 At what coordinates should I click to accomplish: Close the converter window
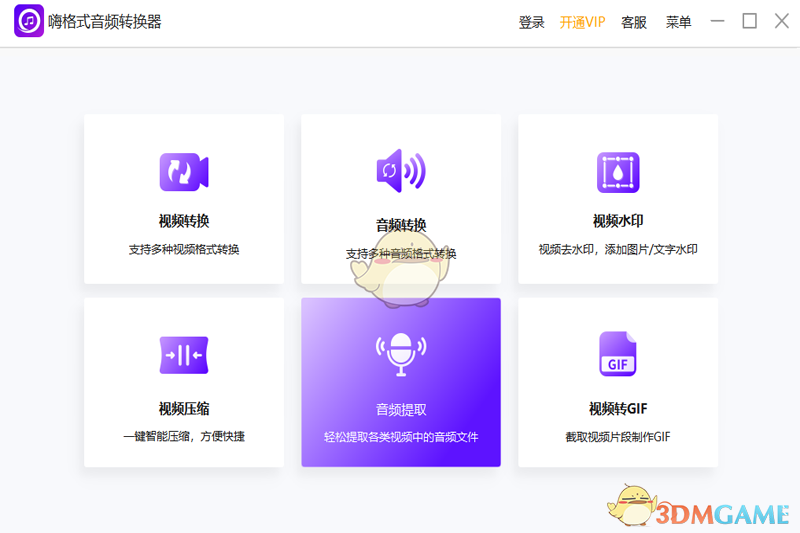(782, 21)
